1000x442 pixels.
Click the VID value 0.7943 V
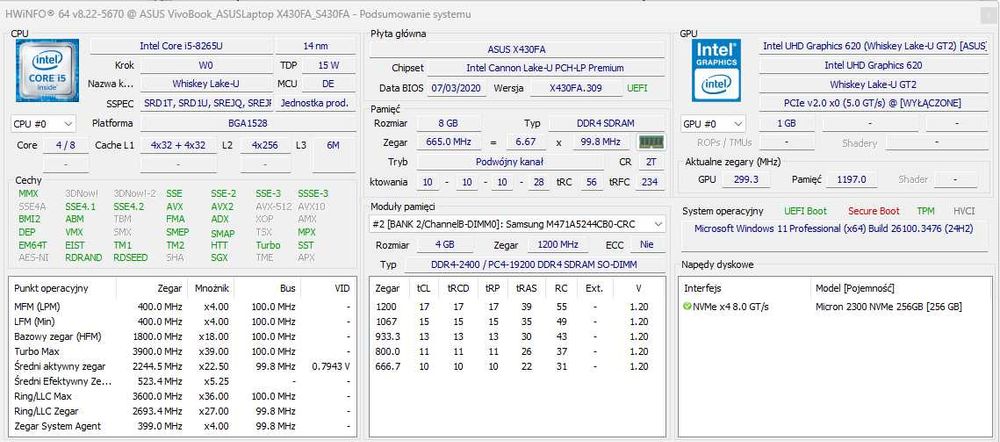[x=331, y=366]
